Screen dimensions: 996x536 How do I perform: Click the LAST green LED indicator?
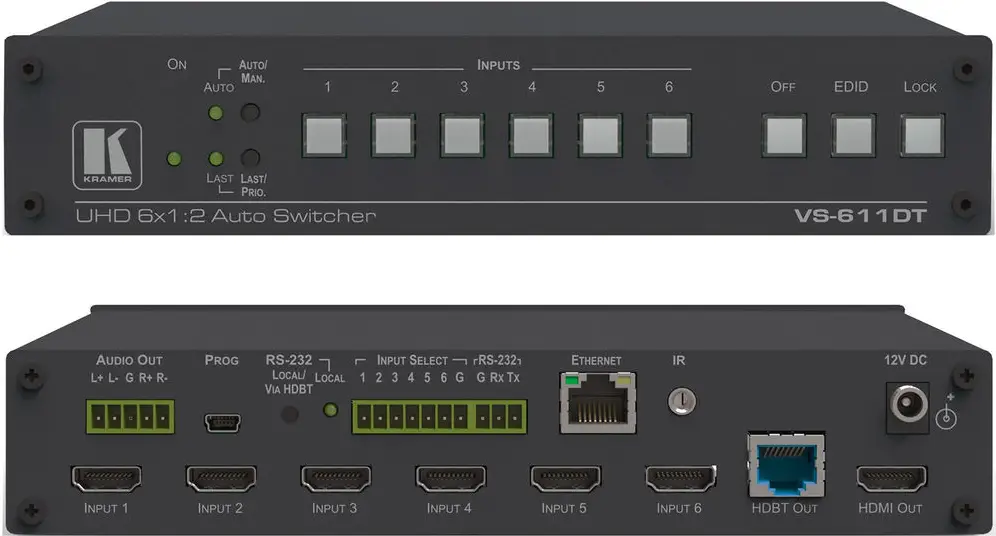216,159
